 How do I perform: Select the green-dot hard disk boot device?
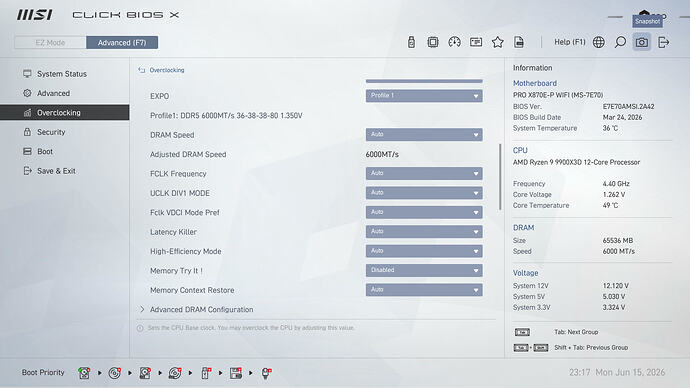coord(84,373)
